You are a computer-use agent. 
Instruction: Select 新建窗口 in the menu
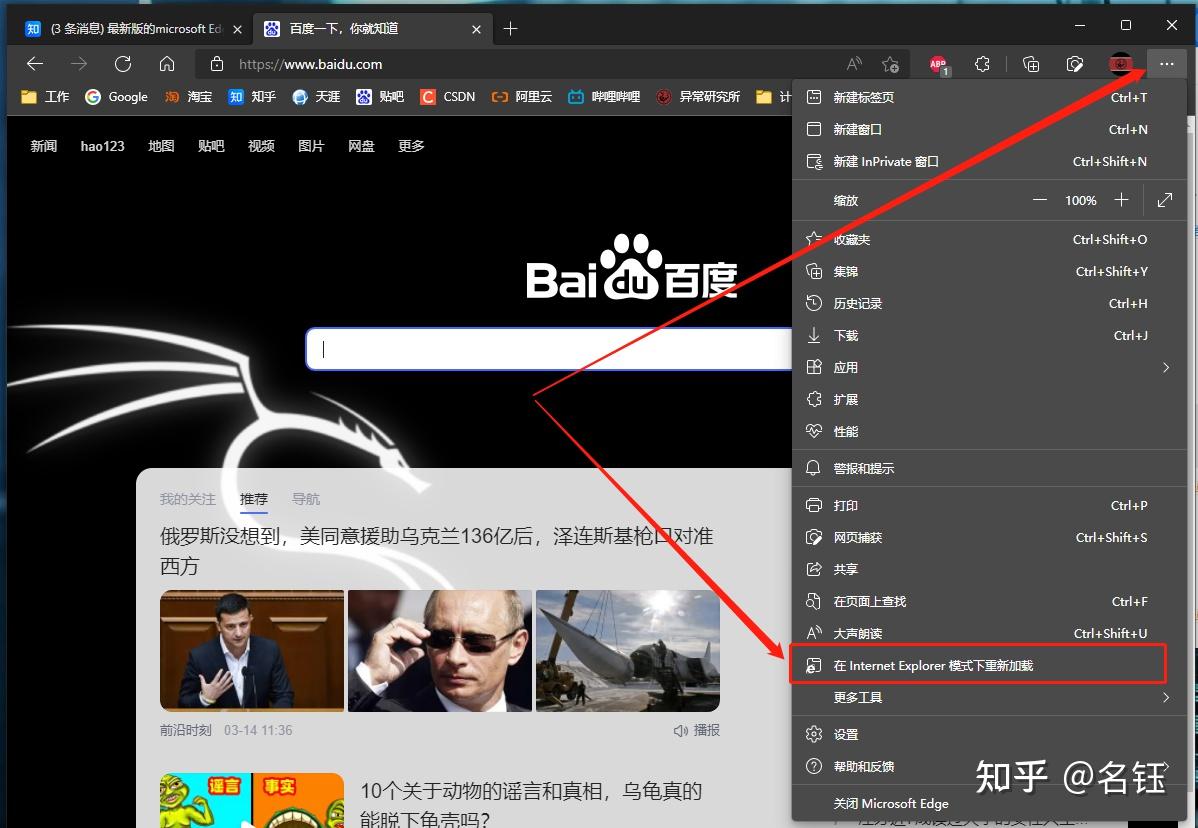click(989, 129)
